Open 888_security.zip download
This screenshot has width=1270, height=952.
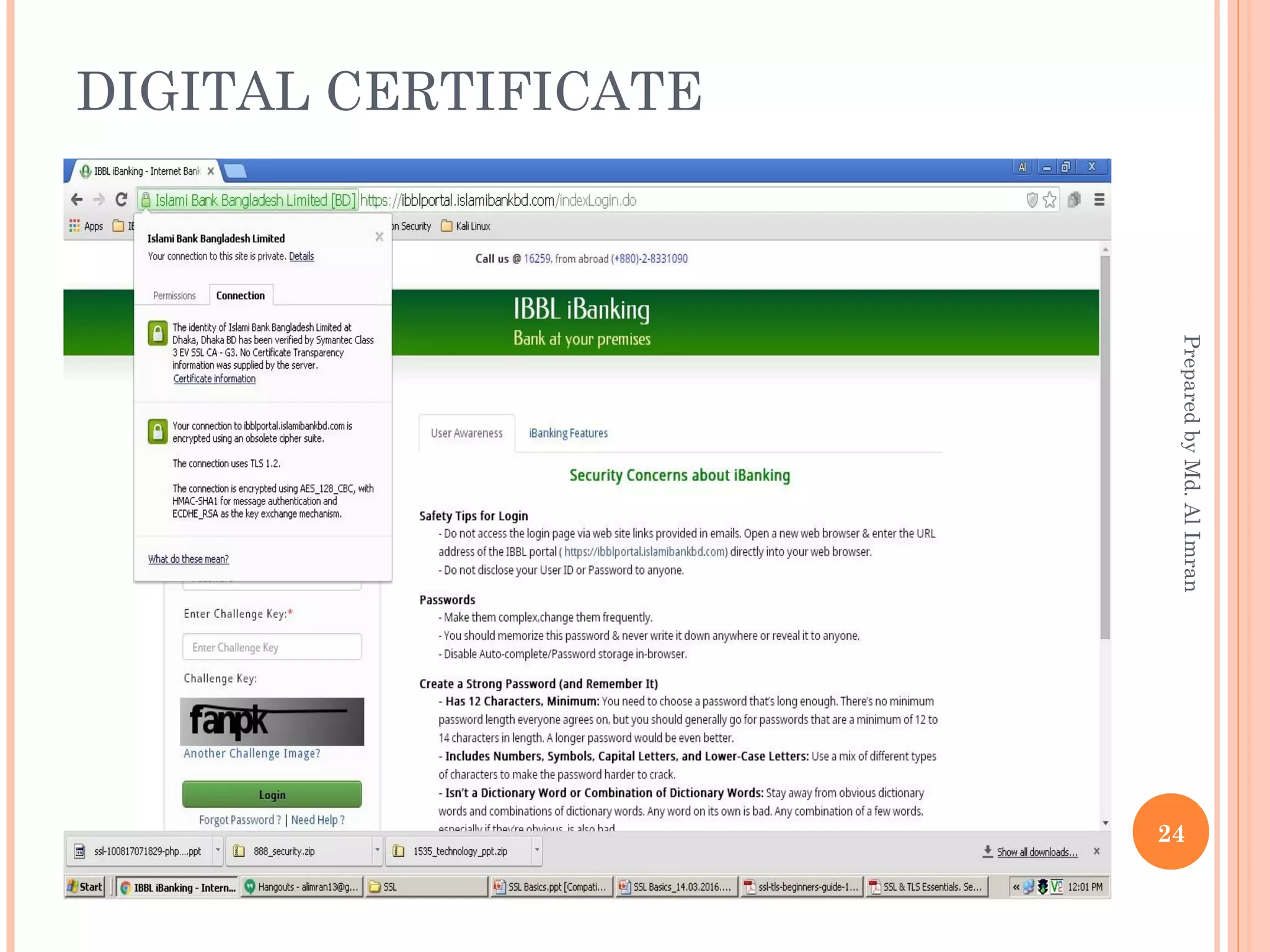coord(299,852)
